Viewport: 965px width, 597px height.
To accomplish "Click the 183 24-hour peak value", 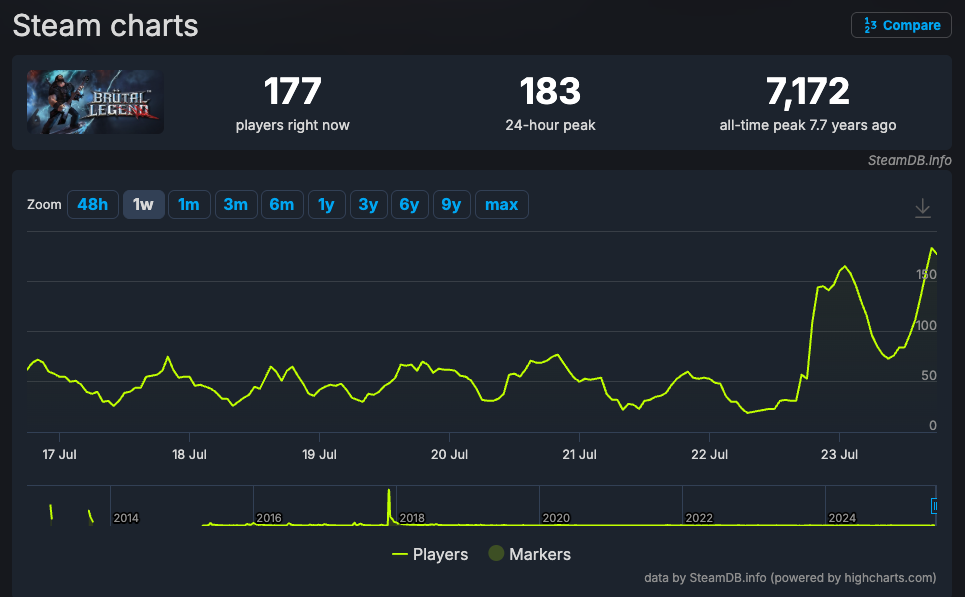I will (x=550, y=91).
